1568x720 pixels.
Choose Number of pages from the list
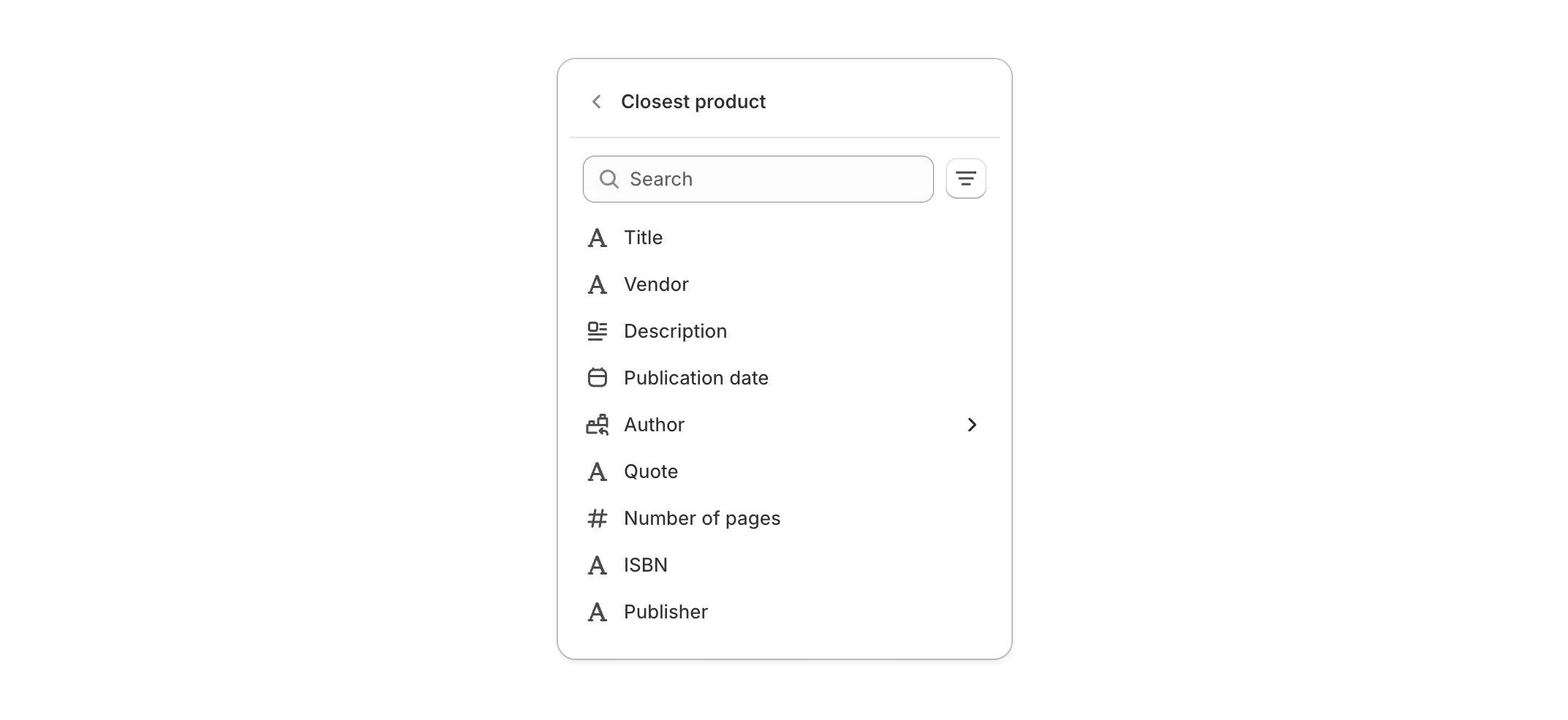[701, 518]
